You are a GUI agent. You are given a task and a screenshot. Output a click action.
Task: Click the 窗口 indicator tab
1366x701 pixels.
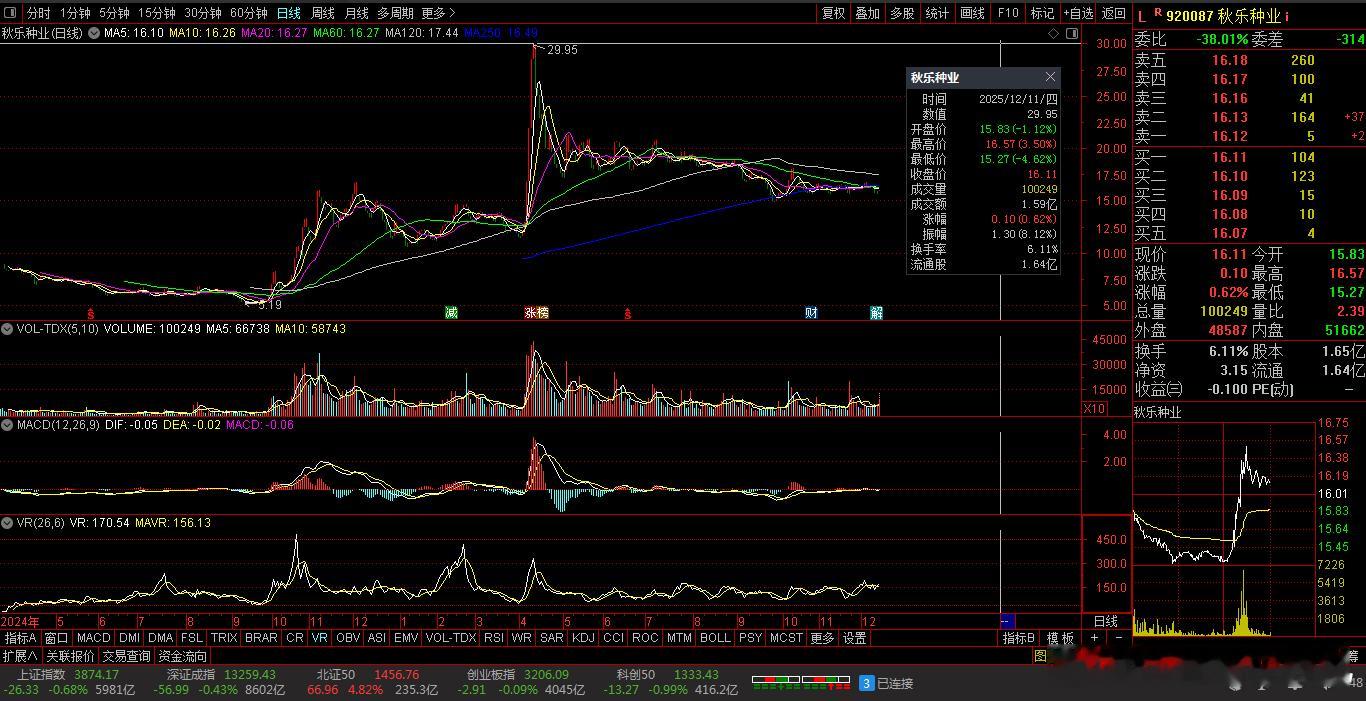(x=56, y=638)
